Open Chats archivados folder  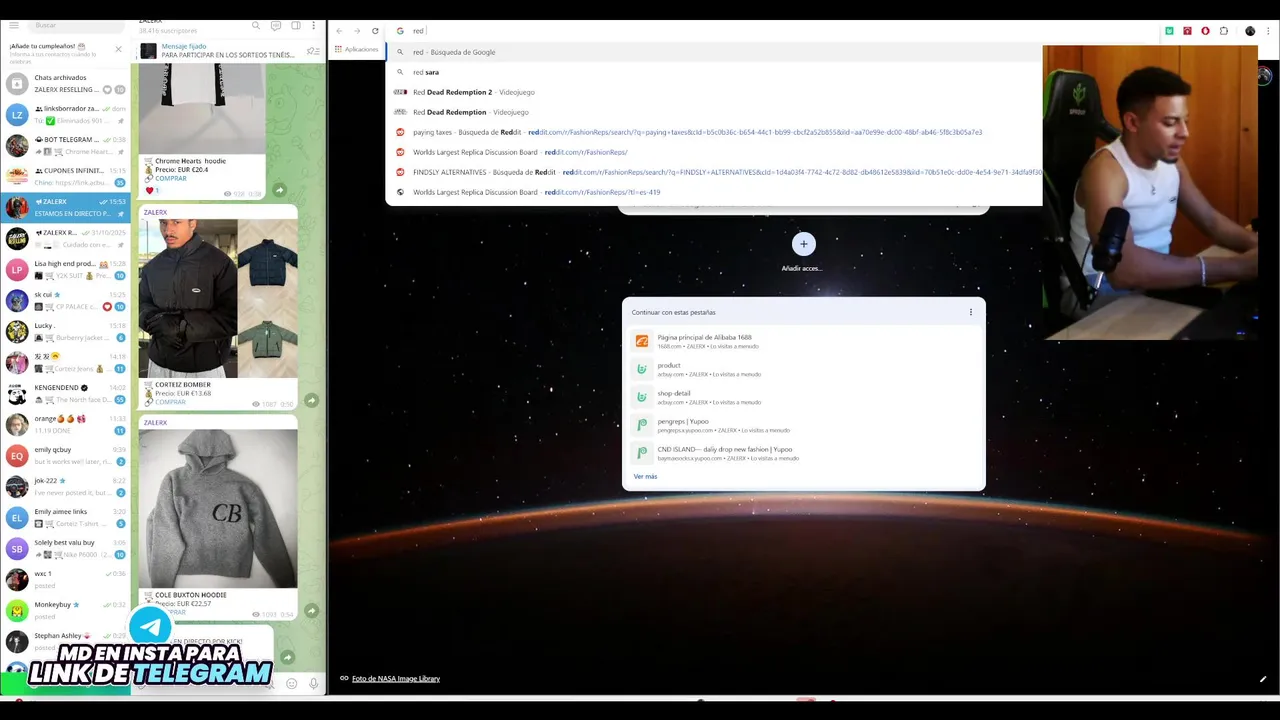coord(65,83)
